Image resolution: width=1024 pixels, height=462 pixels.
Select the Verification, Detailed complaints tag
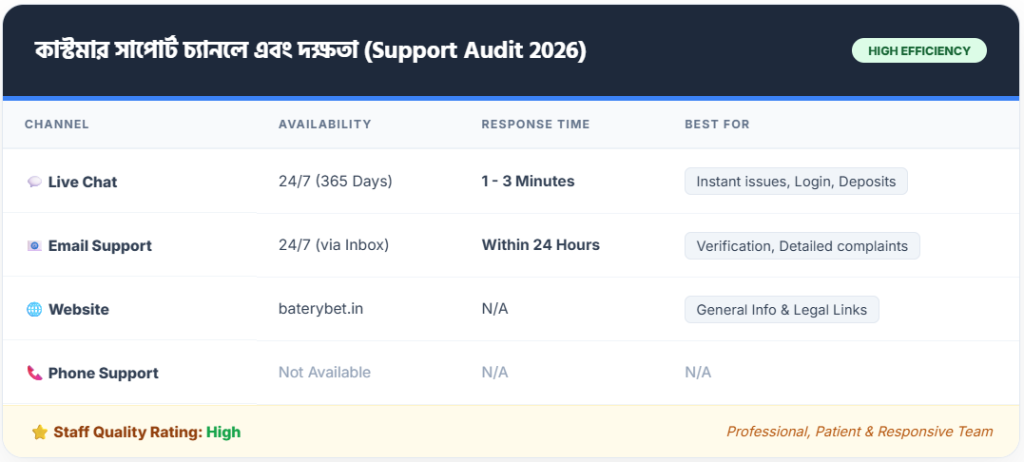(x=801, y=246)
